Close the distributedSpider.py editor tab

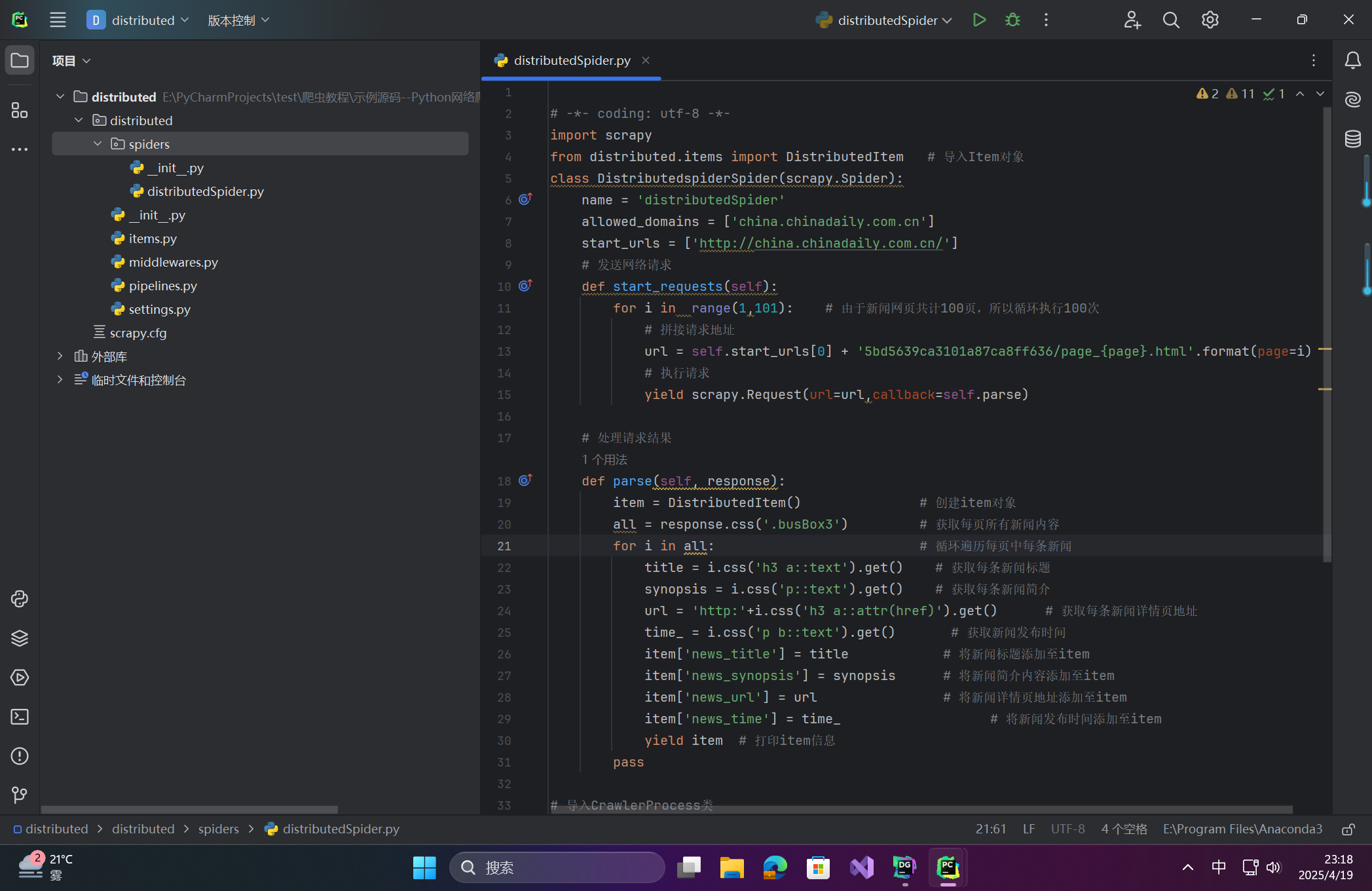click(646, 60)
